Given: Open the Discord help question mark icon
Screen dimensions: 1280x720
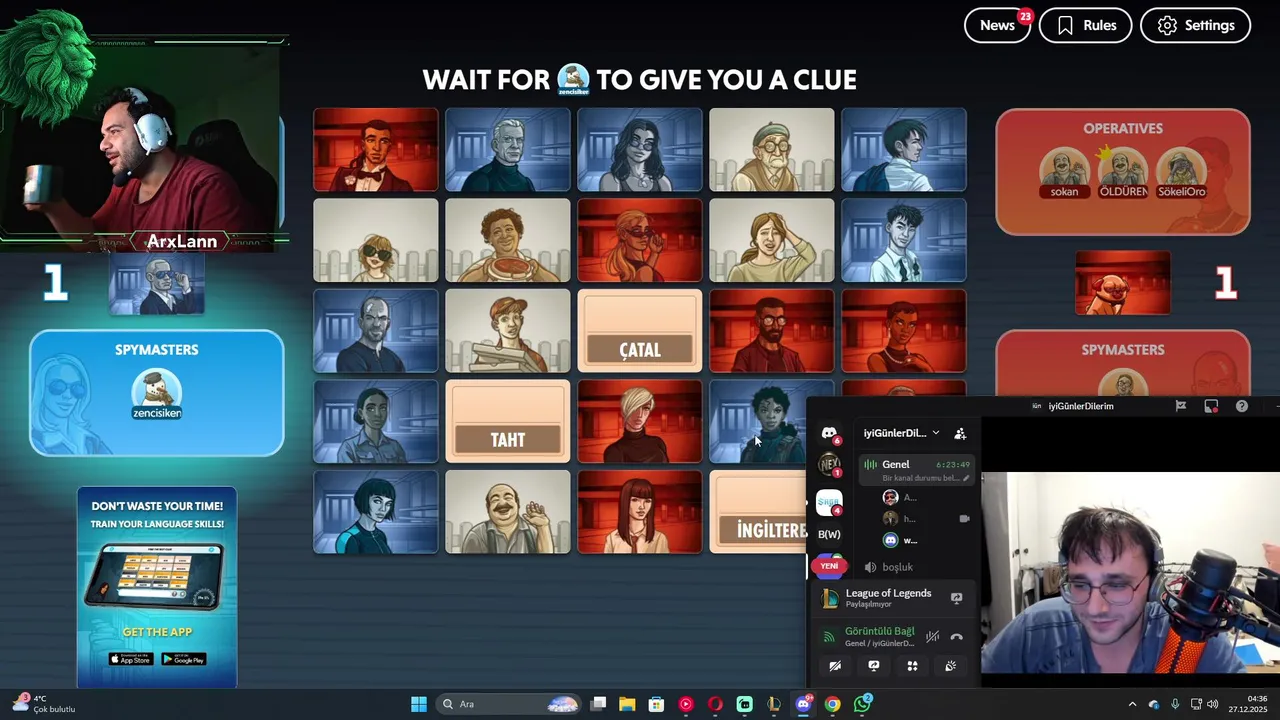Looking at the screenshot, I should coord(1242,406).
